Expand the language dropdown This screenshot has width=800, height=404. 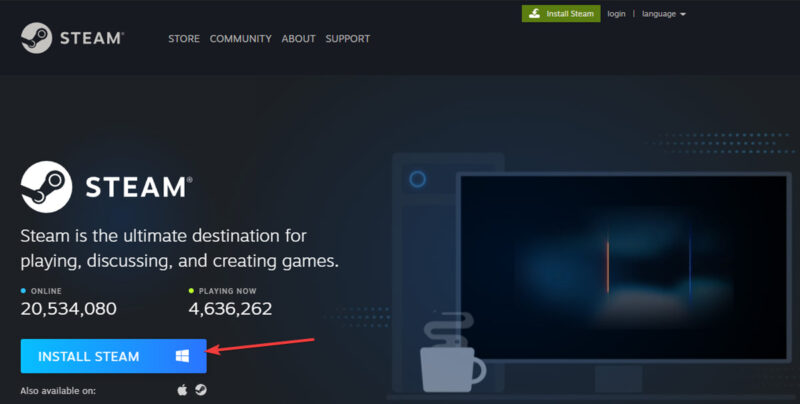coord(663,14)
